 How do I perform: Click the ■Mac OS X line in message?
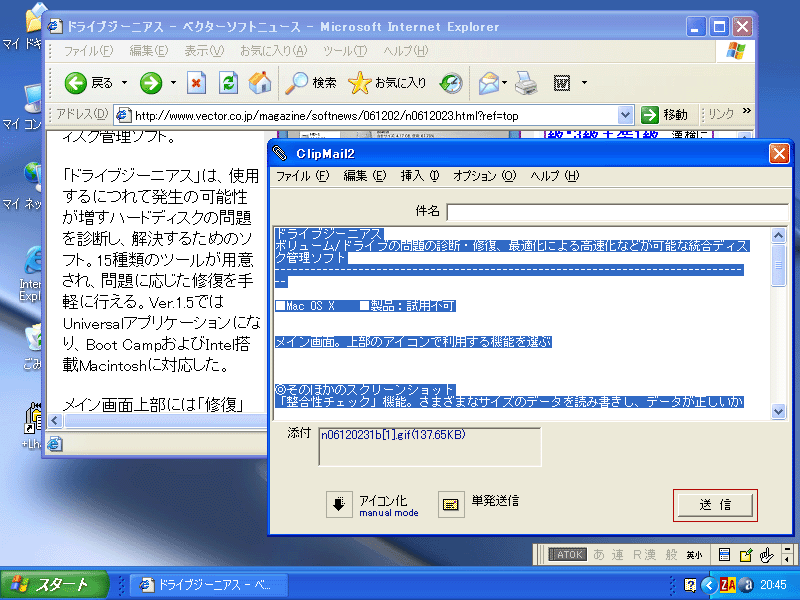(x=365, y=306)
